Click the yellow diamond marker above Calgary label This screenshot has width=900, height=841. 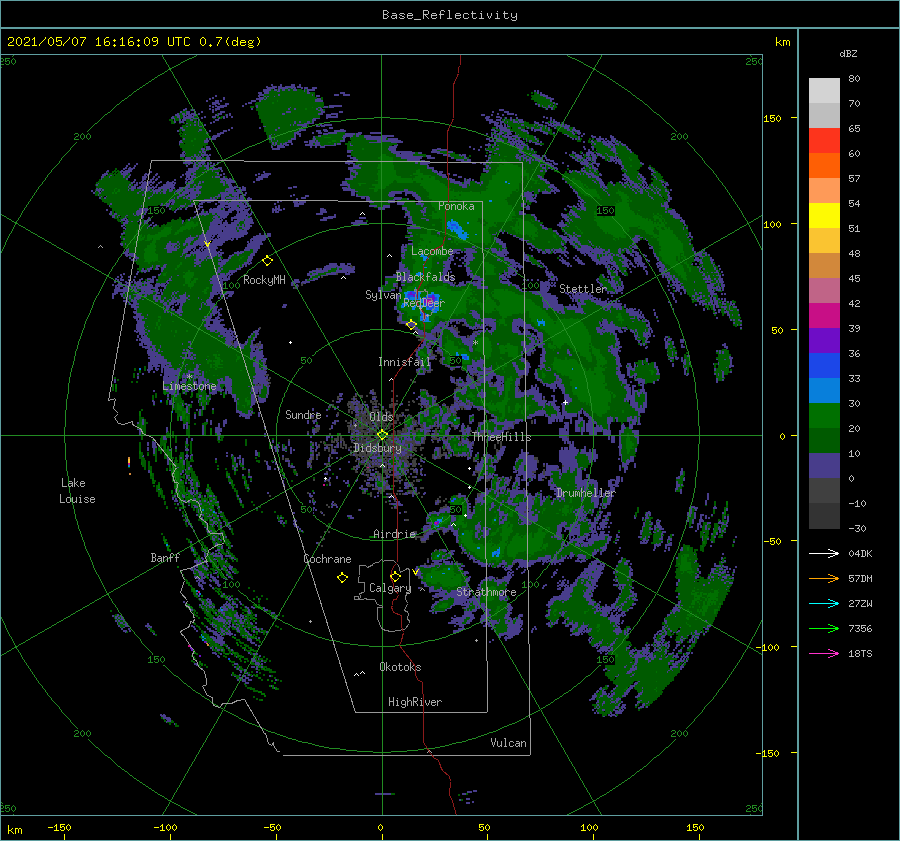click(x=395, y=576)
